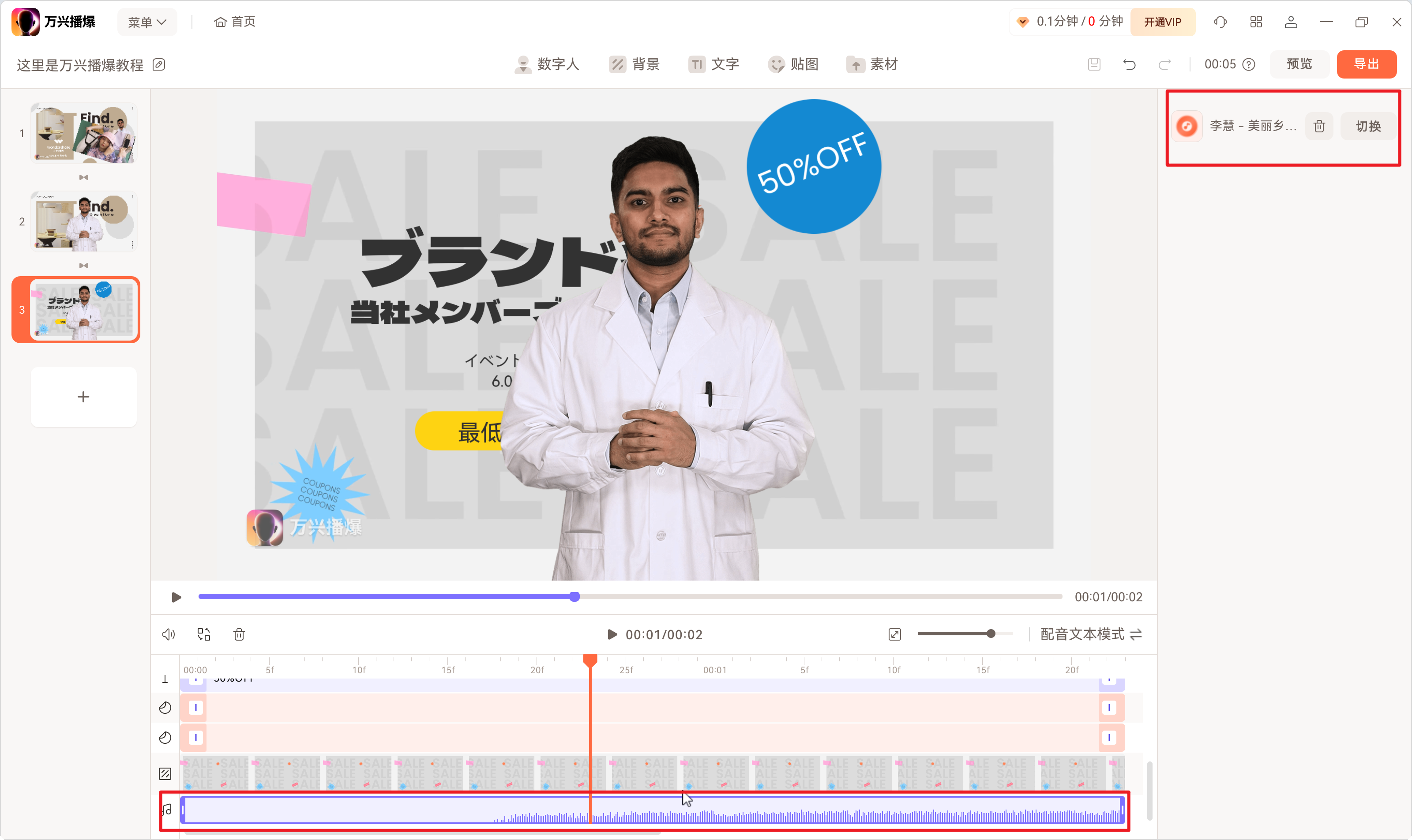Open customer support headset icon
Image resolution: width=1412 pixels, height=840 pixels.
point(1220,22)
